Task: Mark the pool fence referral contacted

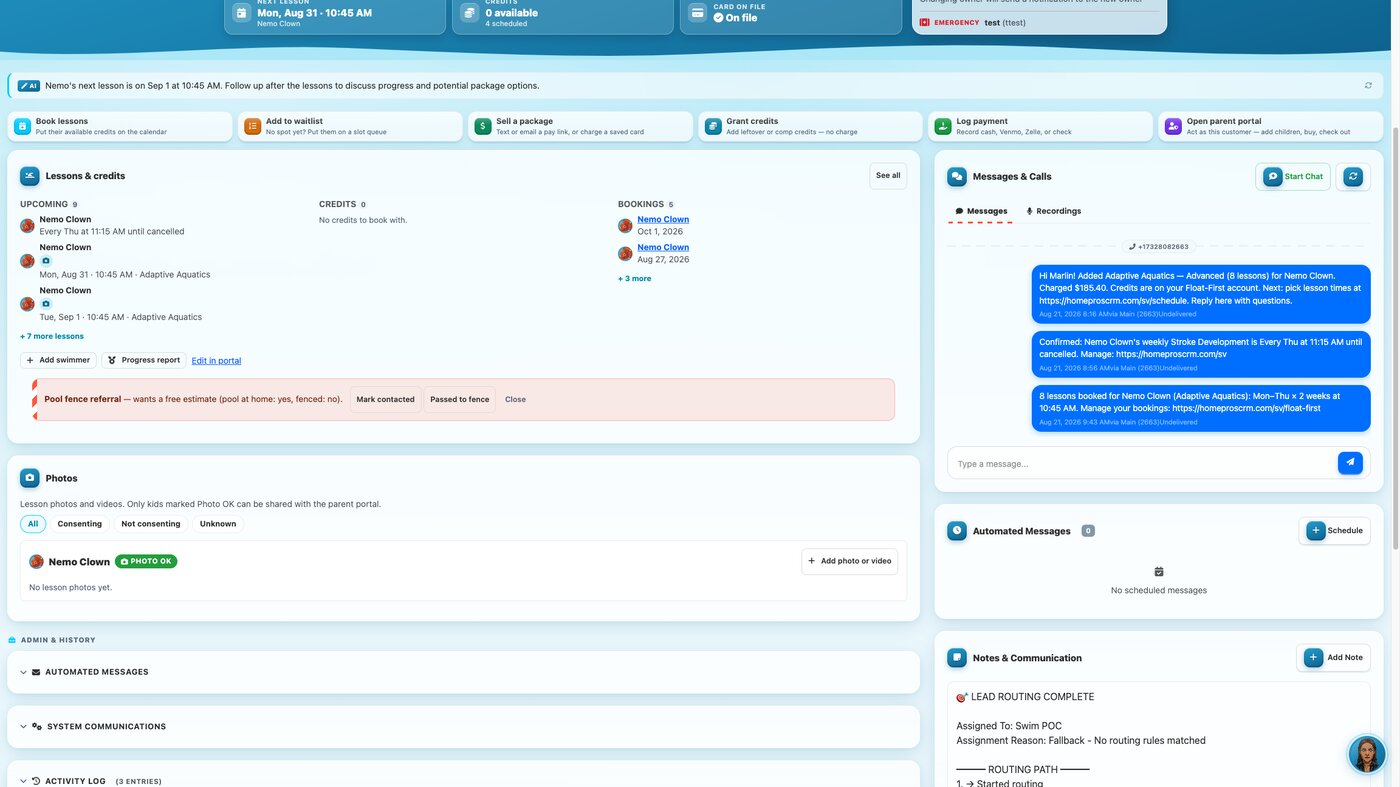Action: point(385,399)
